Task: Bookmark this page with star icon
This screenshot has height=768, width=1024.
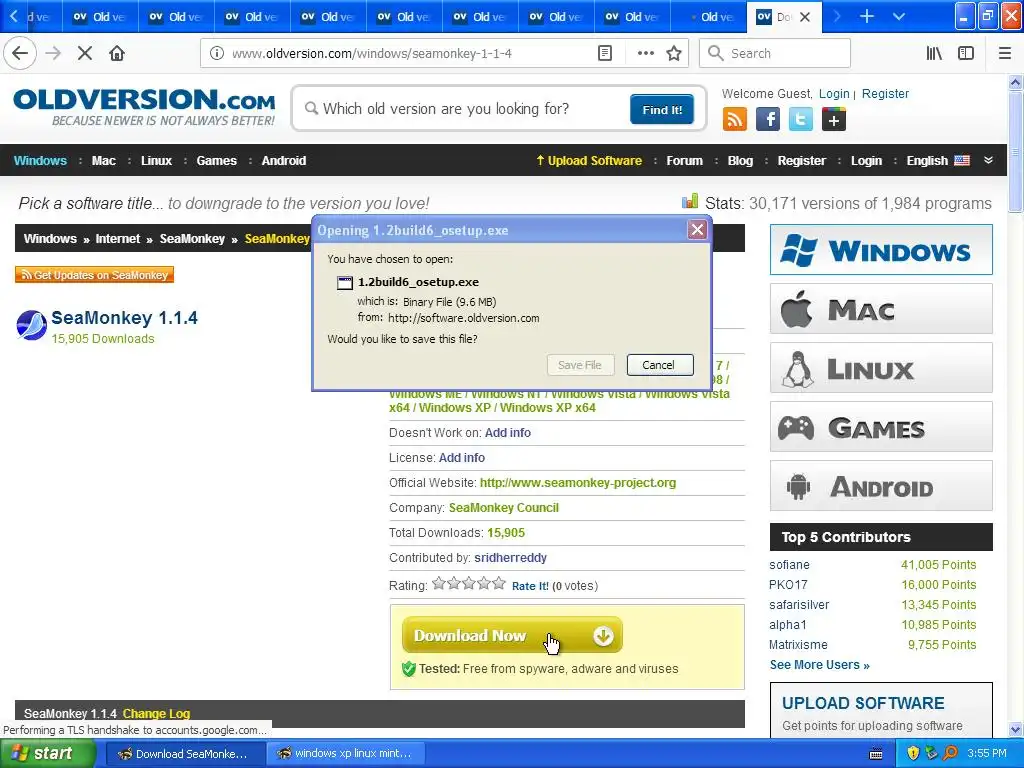Action: (x=674, y=53)
